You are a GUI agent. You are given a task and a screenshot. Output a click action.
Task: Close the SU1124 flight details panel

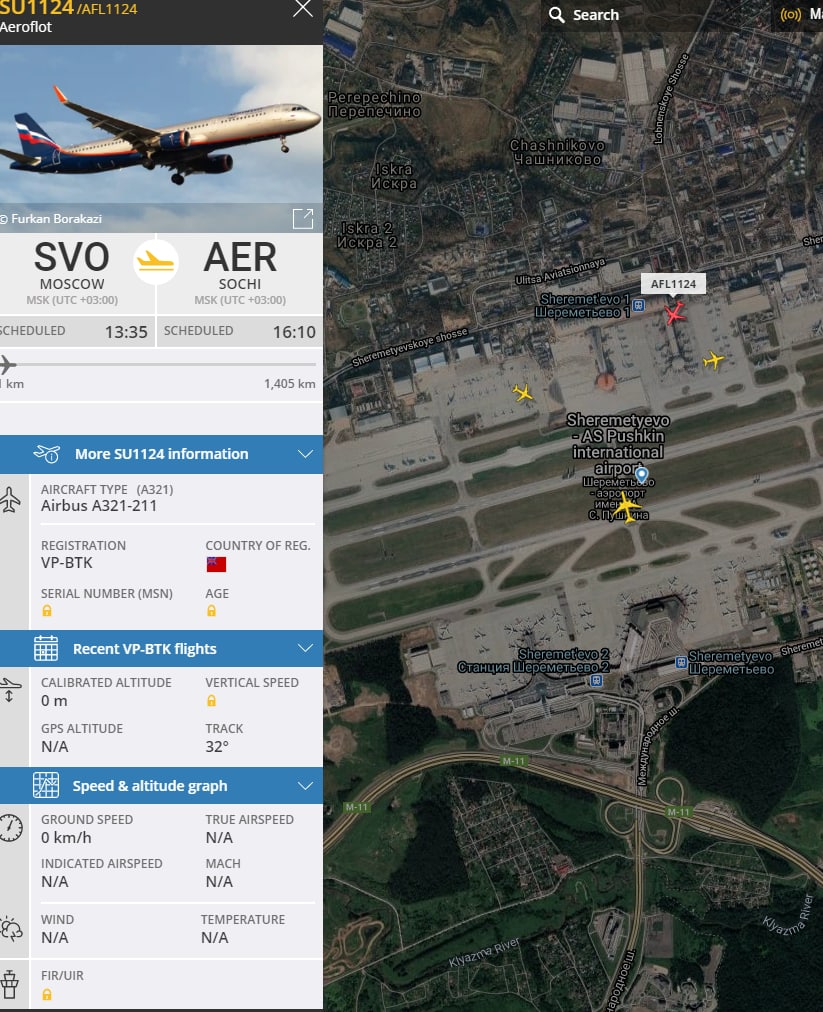tap(303, 8)
